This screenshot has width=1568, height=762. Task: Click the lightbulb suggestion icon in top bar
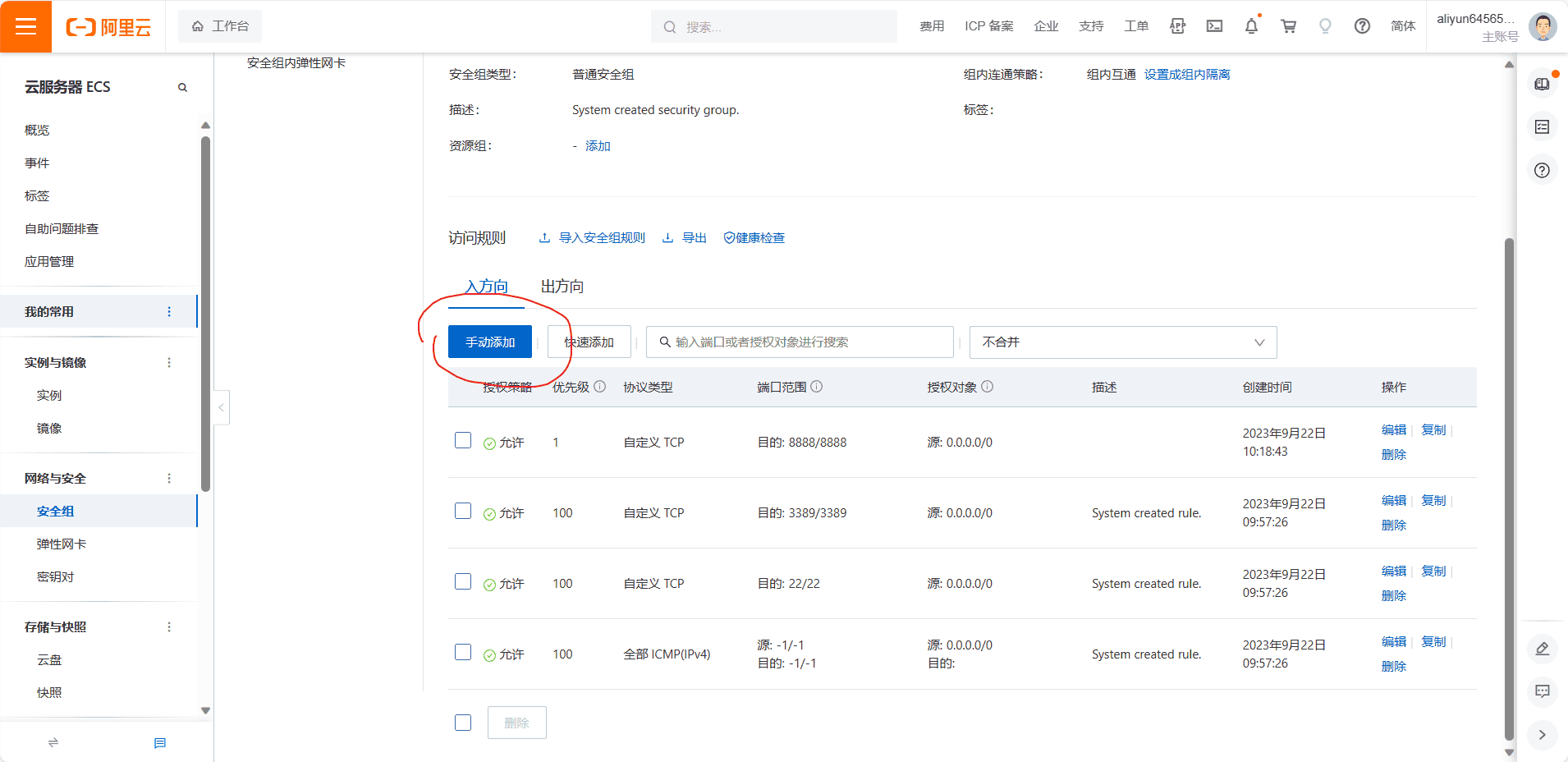(x=1323, y=26)
